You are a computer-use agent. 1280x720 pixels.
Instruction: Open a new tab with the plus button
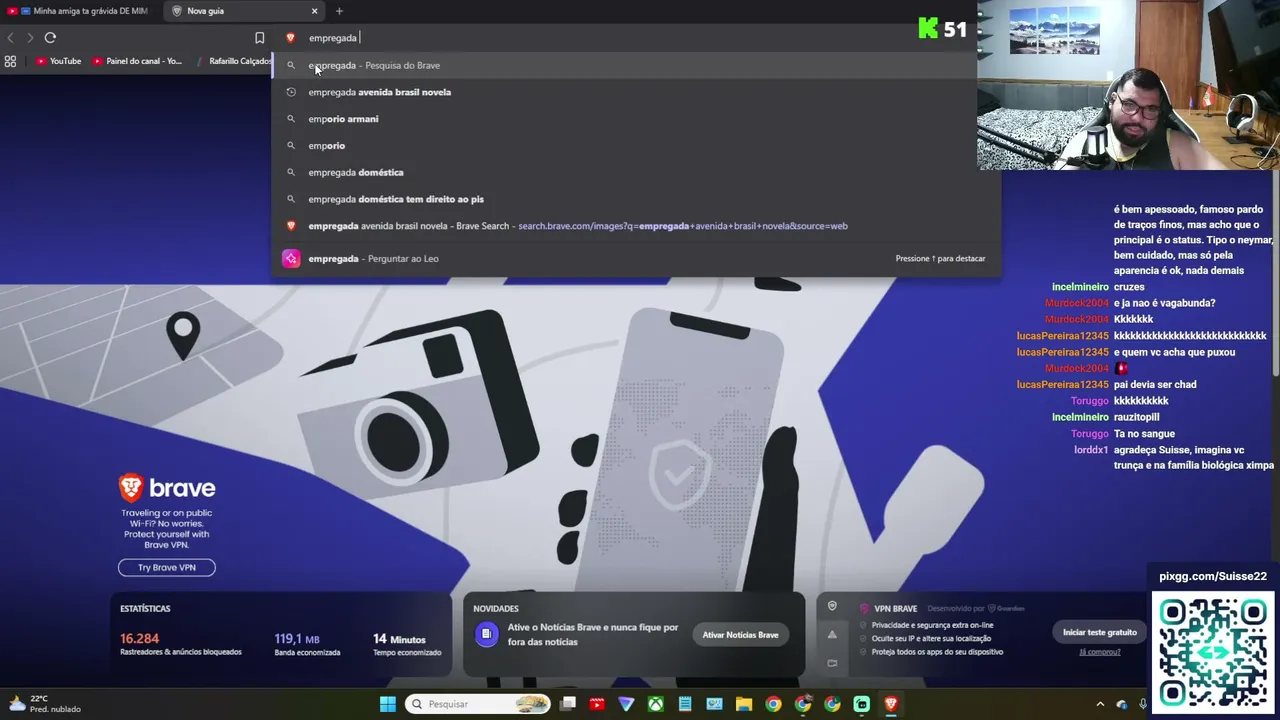tap(339, 11)
